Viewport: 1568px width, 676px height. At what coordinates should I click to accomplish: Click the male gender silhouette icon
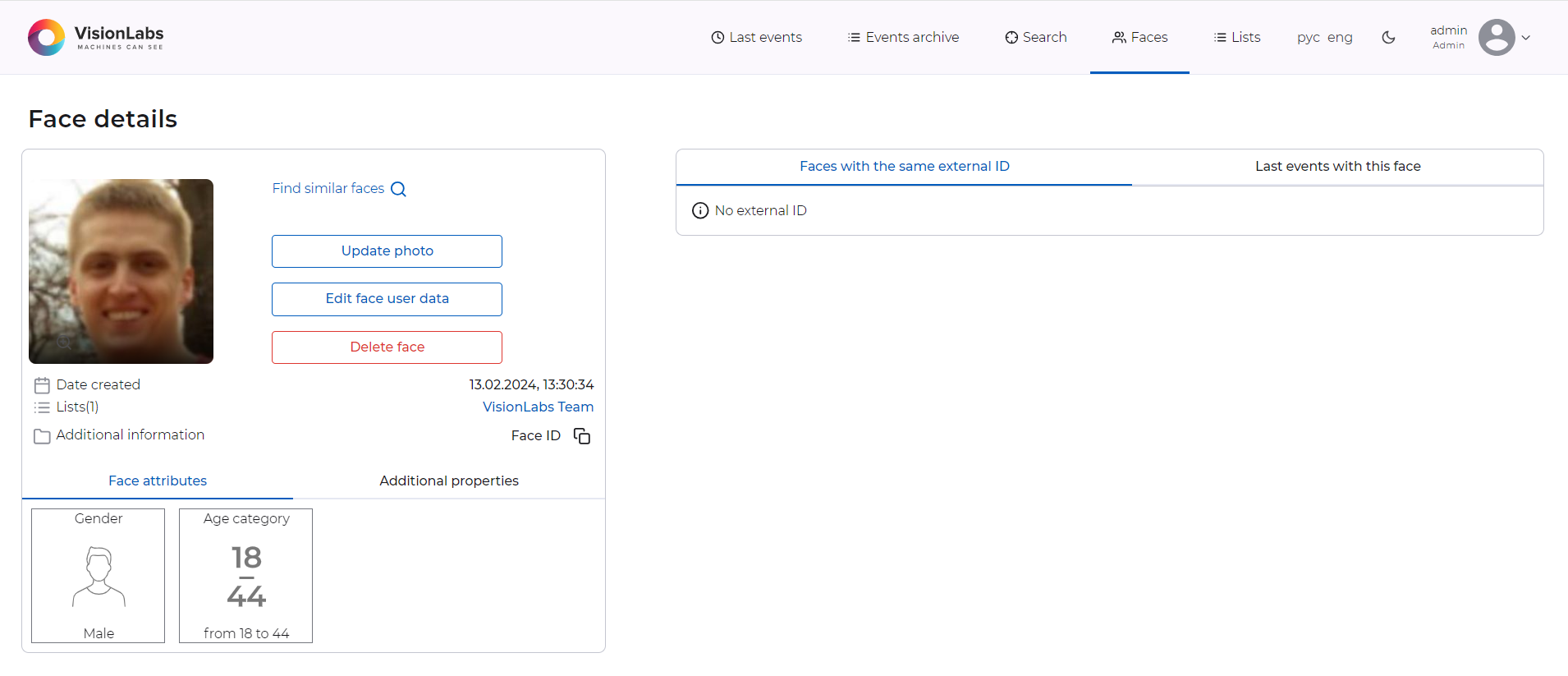click(x=99, y=577)
